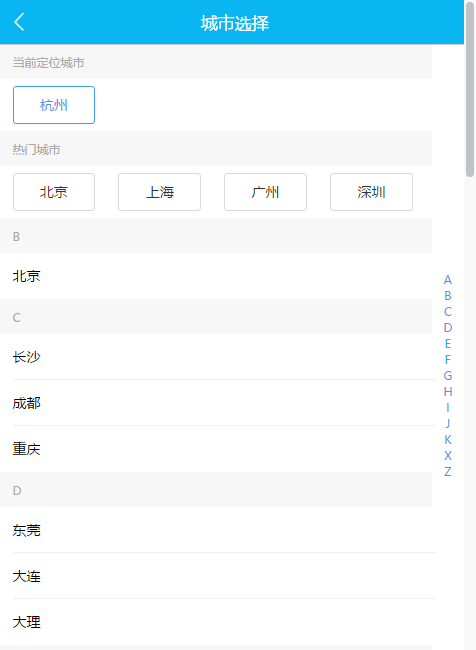Select 大连 from city list
The width and height of the screenshot is (476, 650).
pos(216,576)
